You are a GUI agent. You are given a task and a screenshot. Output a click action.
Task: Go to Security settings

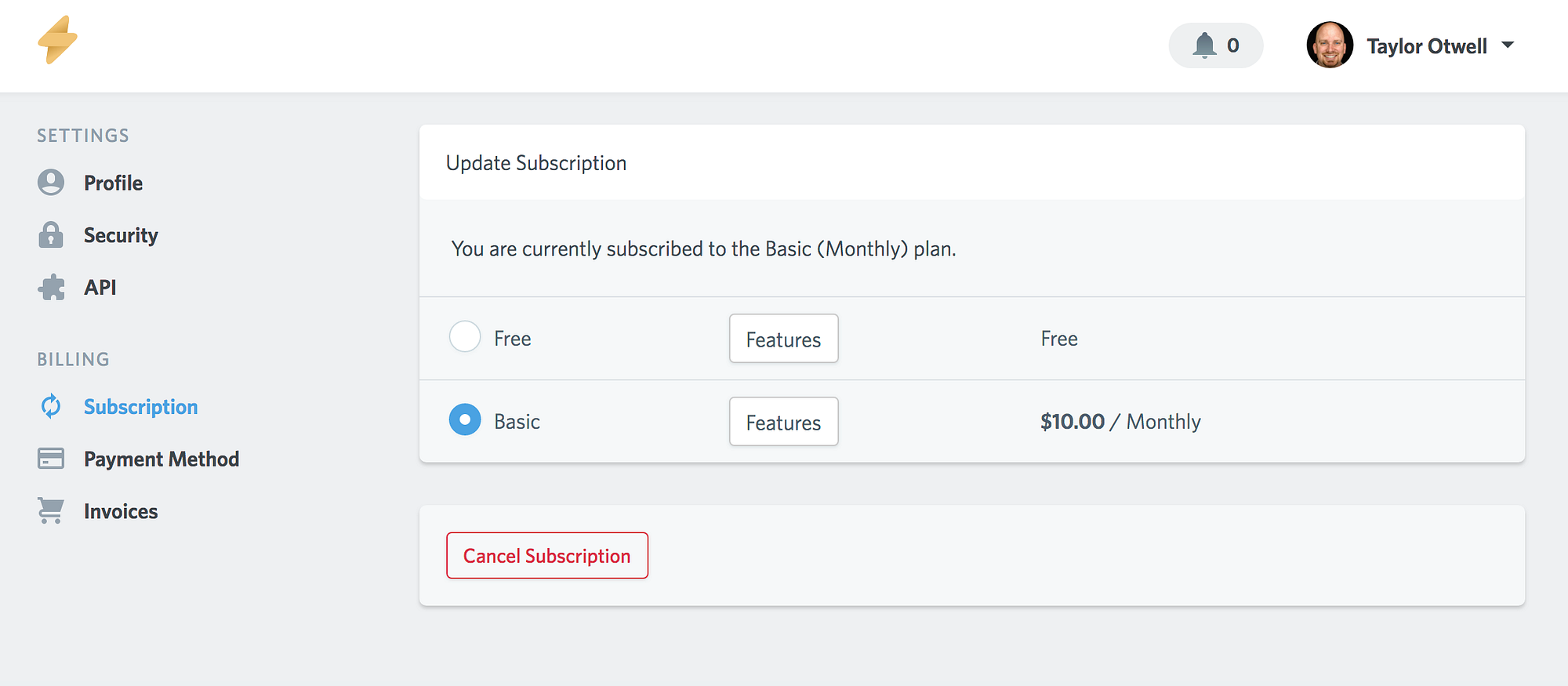pyautogui.click(x=121, y=235)
